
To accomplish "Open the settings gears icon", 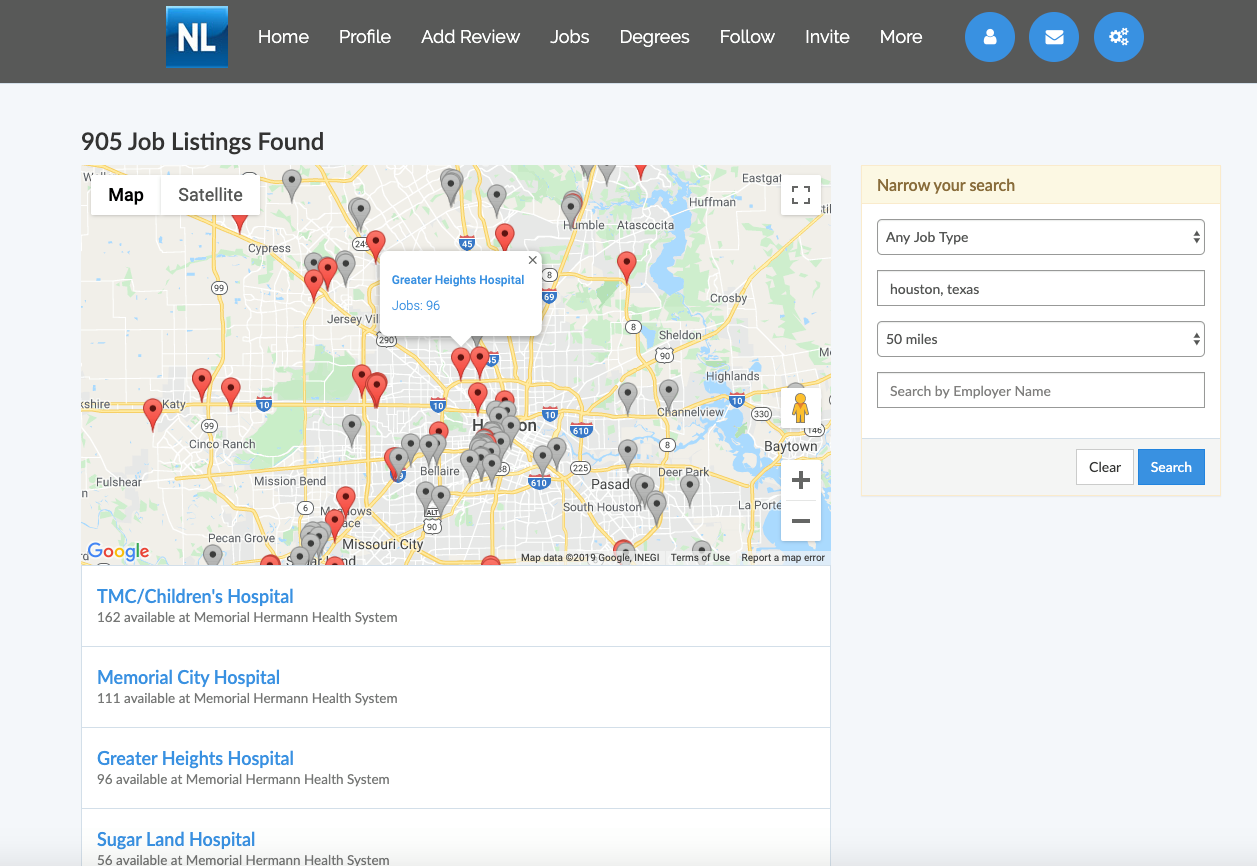I will click(1119, 37).
